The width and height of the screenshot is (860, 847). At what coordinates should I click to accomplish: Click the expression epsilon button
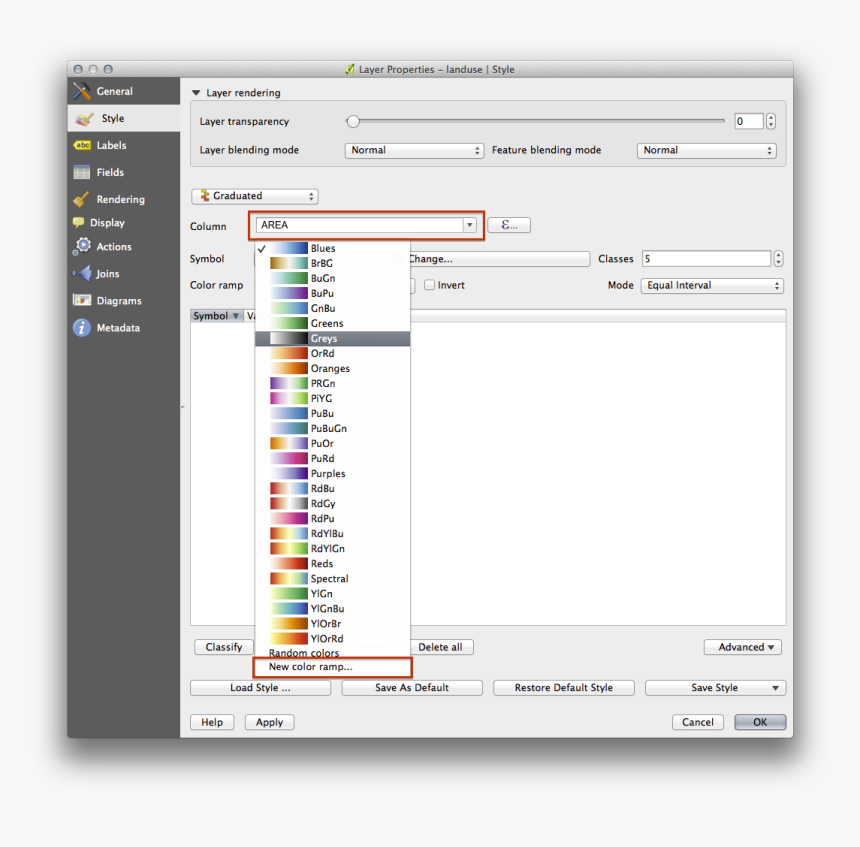pos(508,225)
